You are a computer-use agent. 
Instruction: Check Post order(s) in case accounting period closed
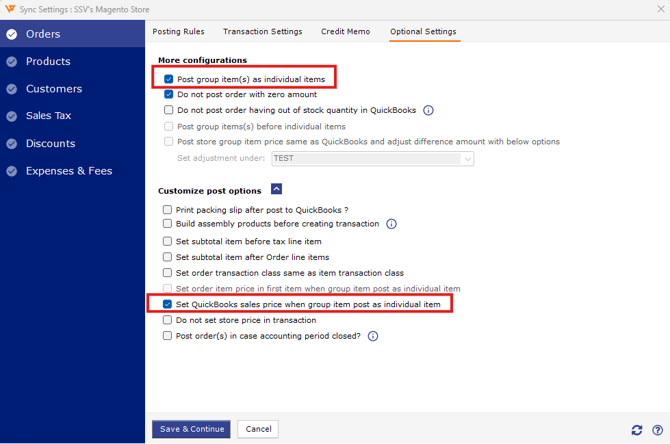click(168, 335)
